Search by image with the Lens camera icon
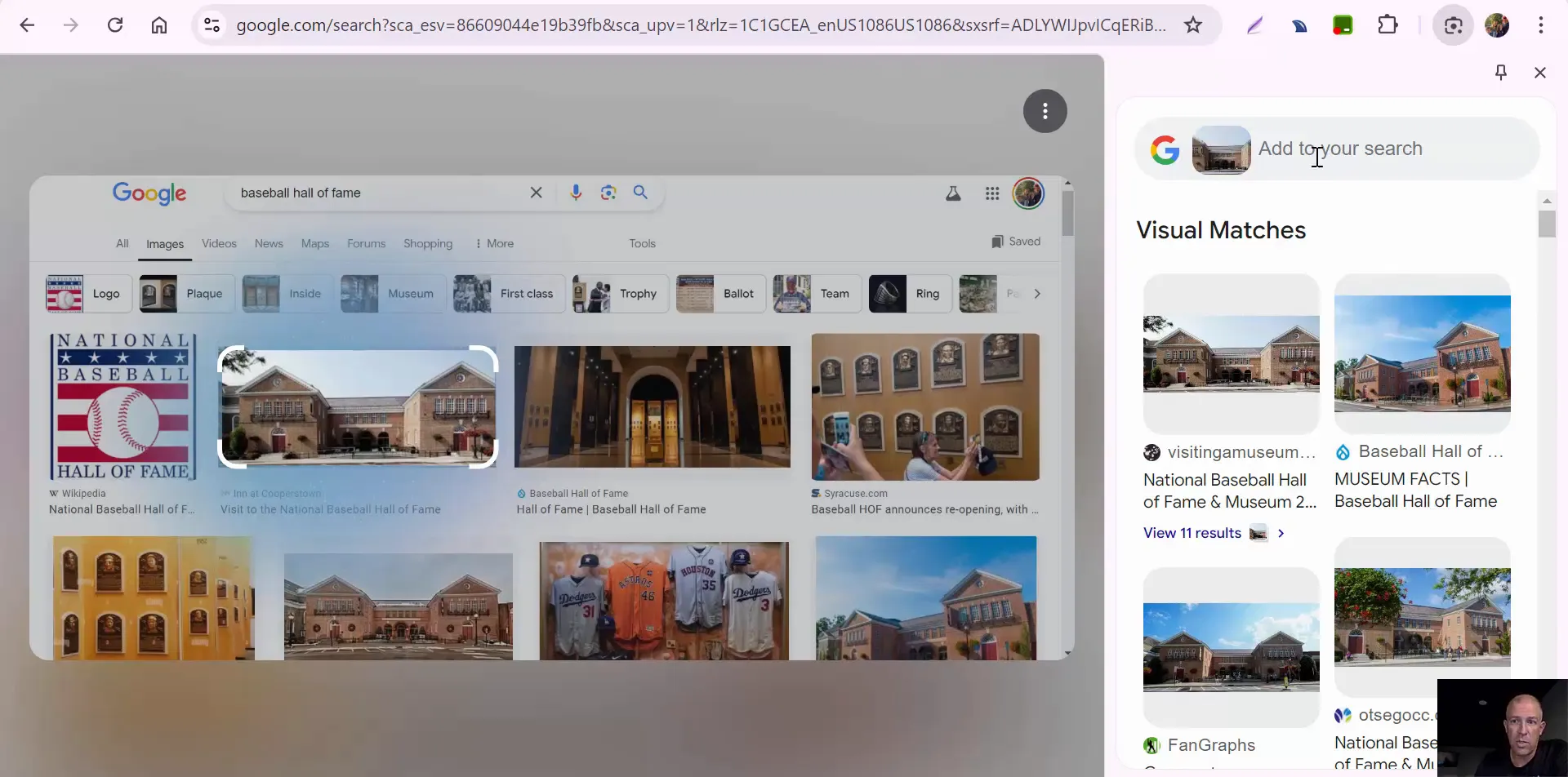The height and width of the screenshot is (777, 1568). (x=608, y=193)
